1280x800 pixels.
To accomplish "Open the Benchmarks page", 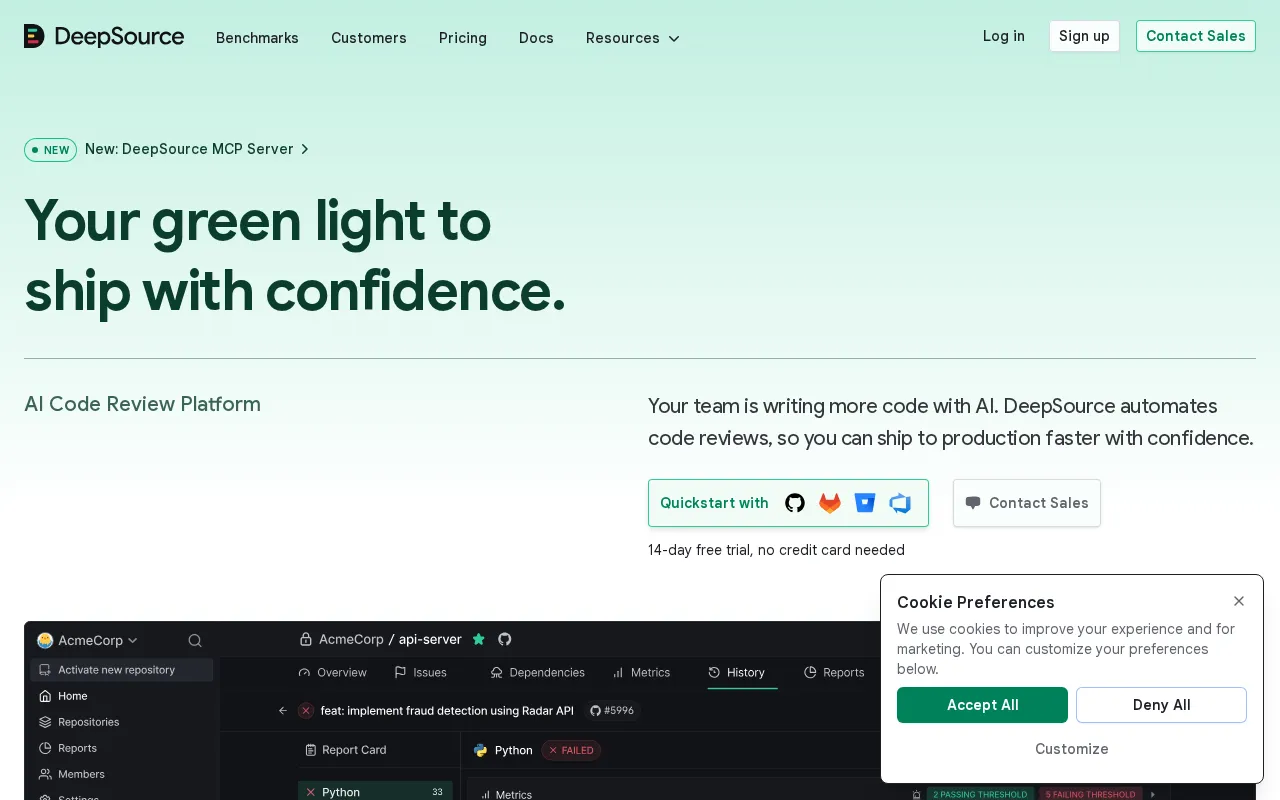I will click(x=257, y=38).
